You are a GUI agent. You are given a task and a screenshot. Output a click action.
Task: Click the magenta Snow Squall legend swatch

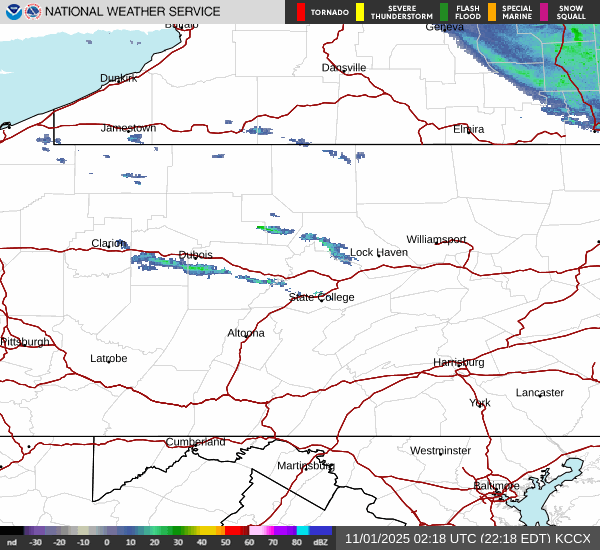tap(545, 12)
